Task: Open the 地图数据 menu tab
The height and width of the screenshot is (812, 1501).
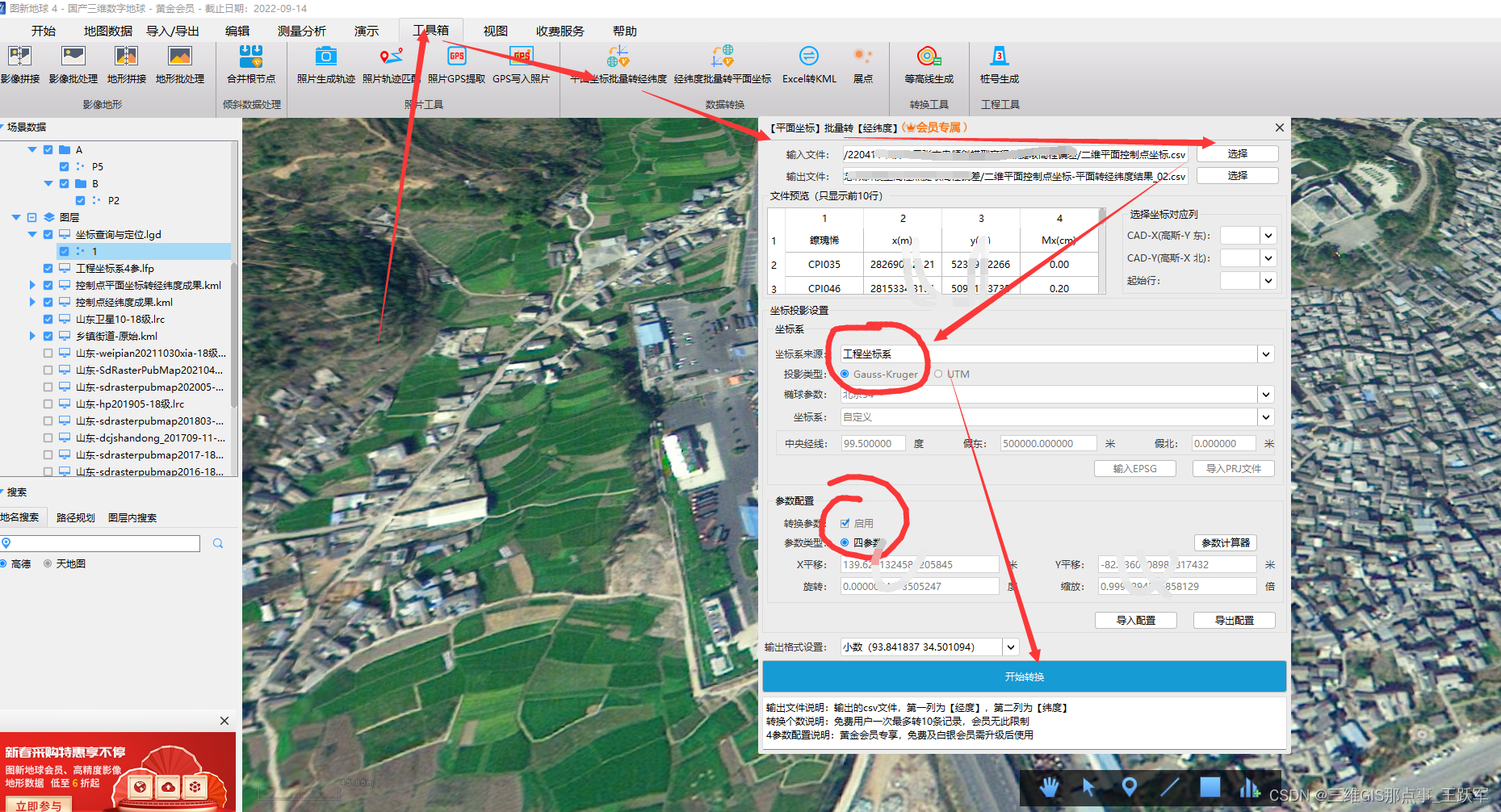Action: tap(108, 31)
